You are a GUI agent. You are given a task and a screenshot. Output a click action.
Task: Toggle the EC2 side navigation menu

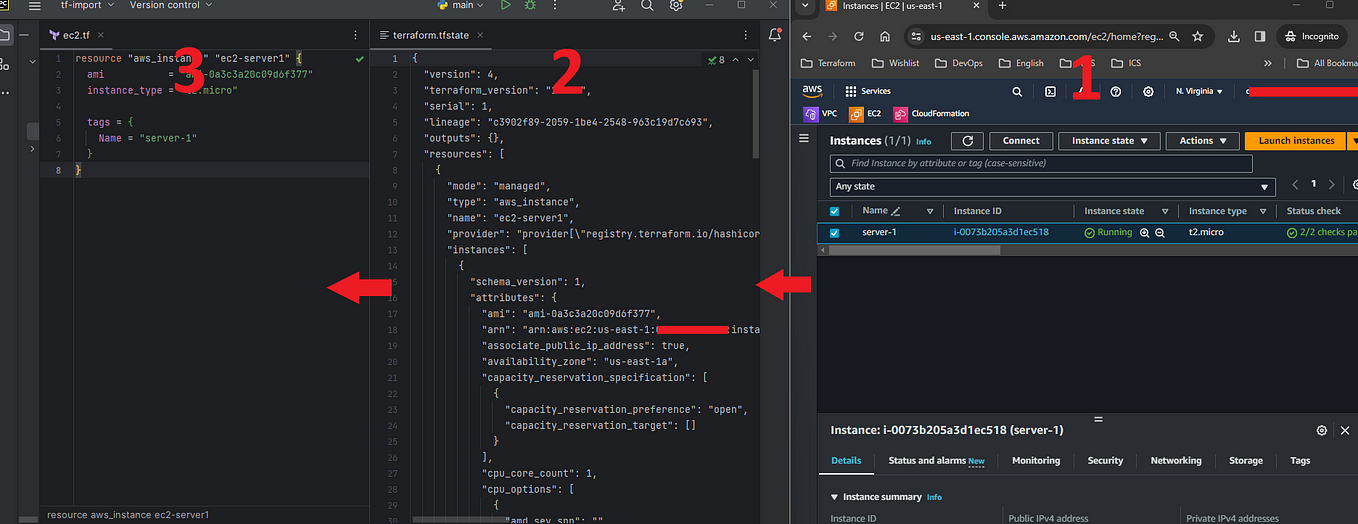pos(803,139)
